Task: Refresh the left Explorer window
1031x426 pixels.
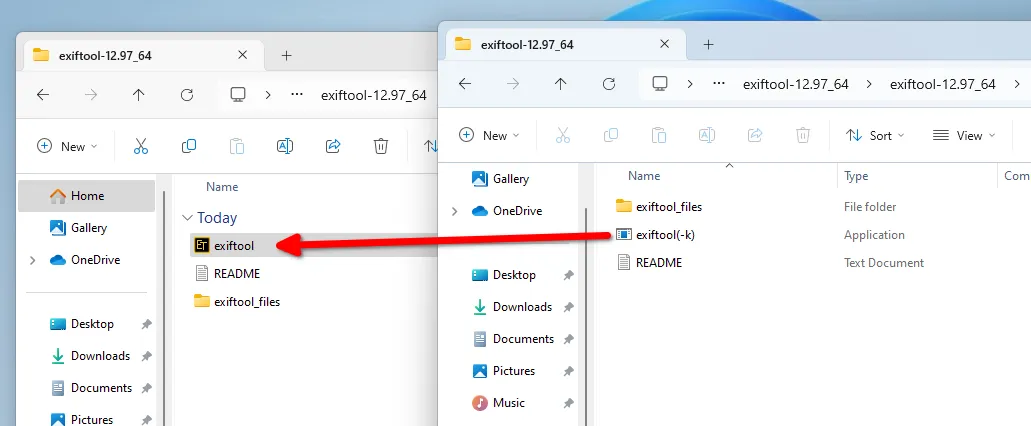Action: 187,95
